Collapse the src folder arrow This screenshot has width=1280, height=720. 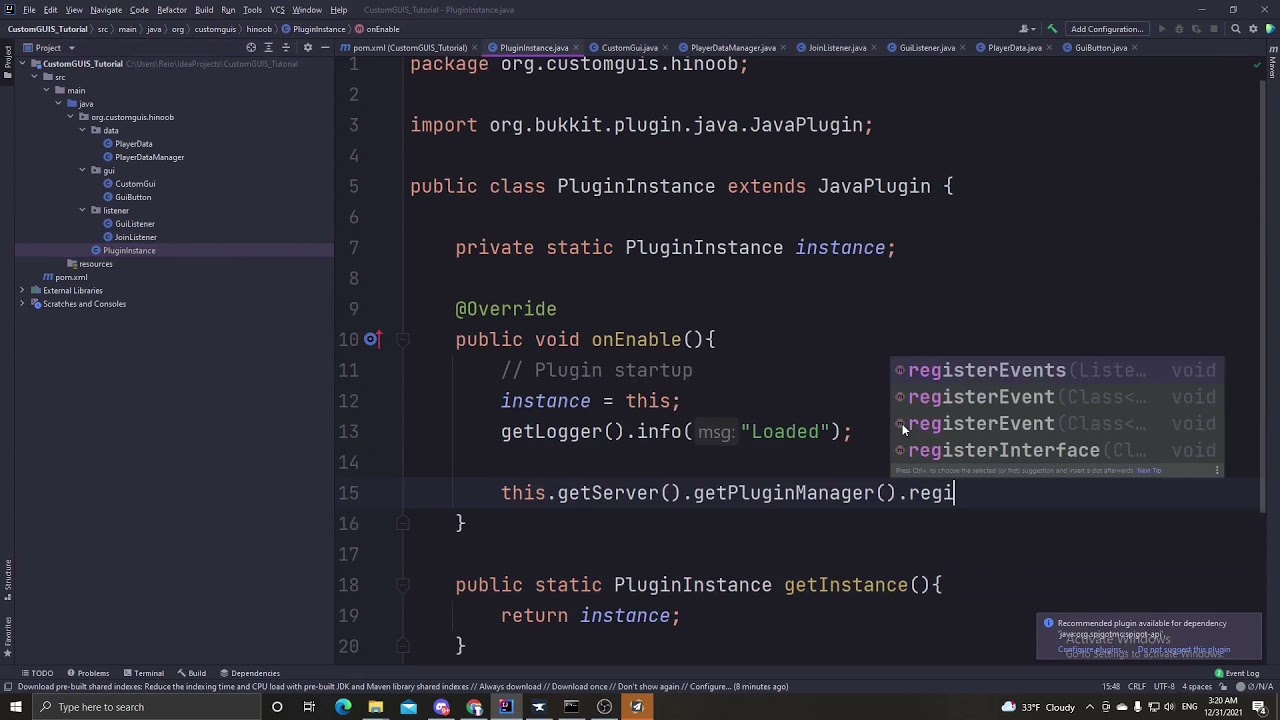click(34, 77)
